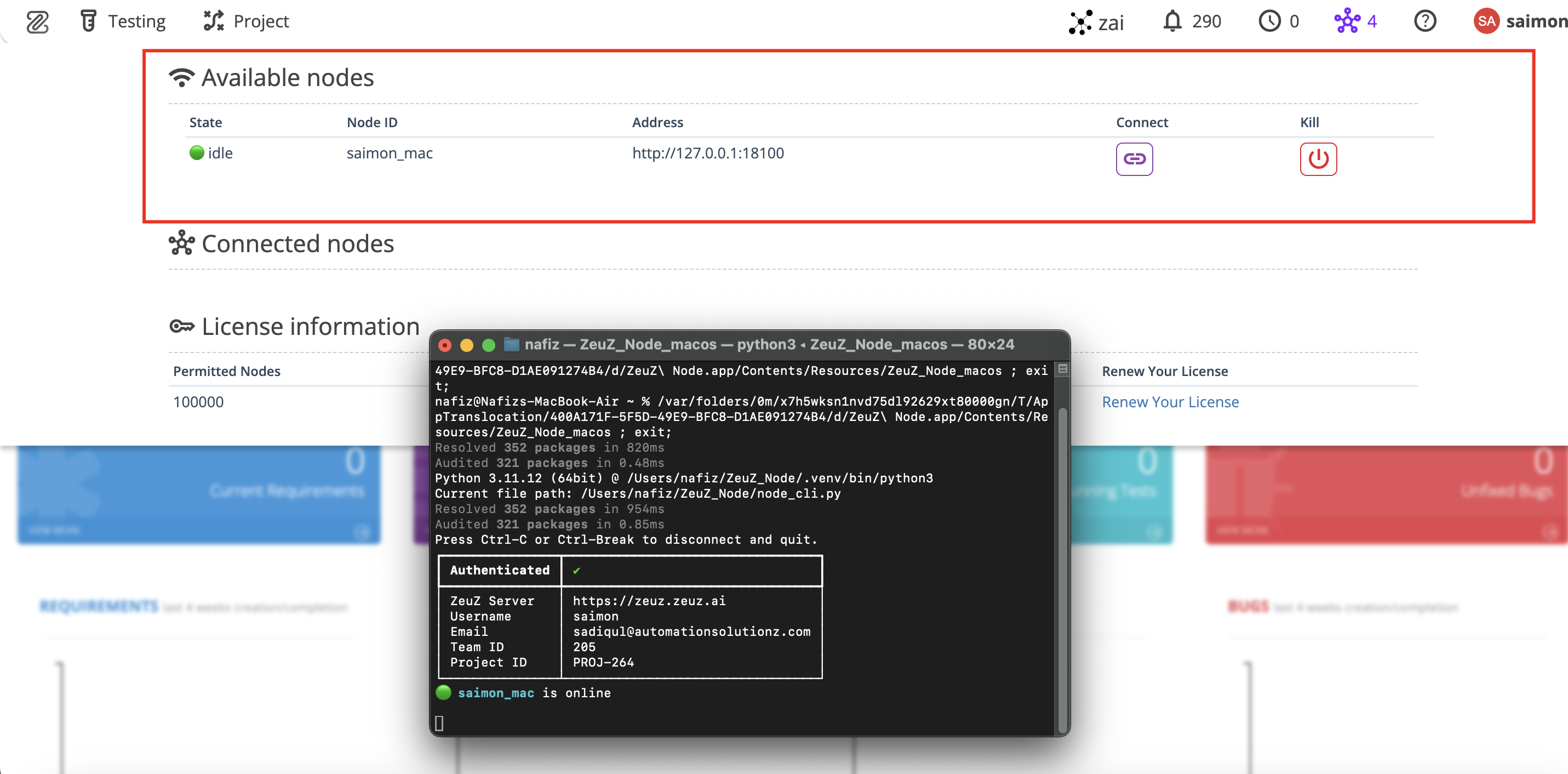
Task: Close the terminal window
Action: [445, 345]
